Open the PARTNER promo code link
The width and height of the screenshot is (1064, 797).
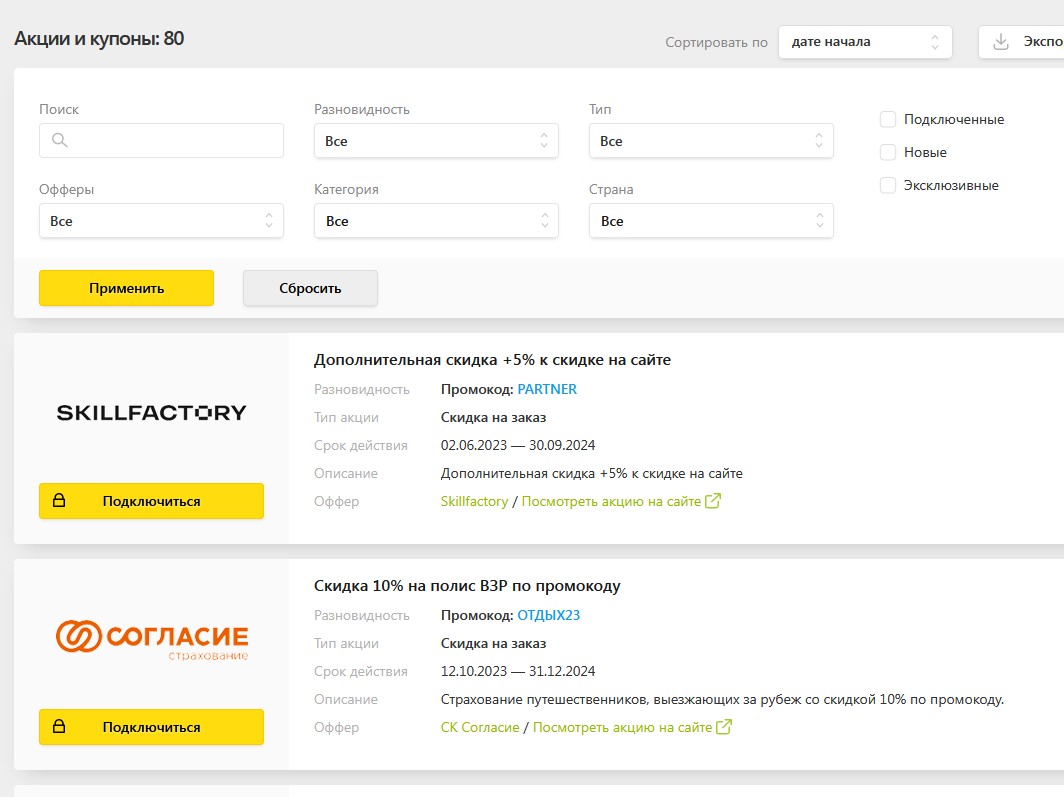click(547, 389)
